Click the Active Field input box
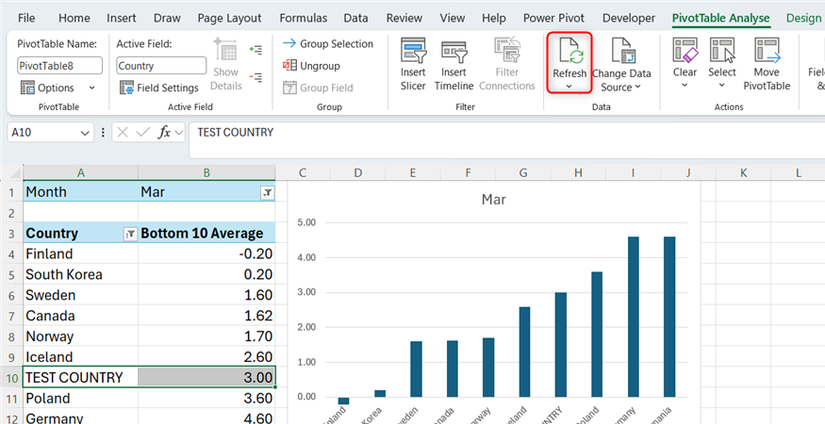825x424 pixels. tap(162, 66)
